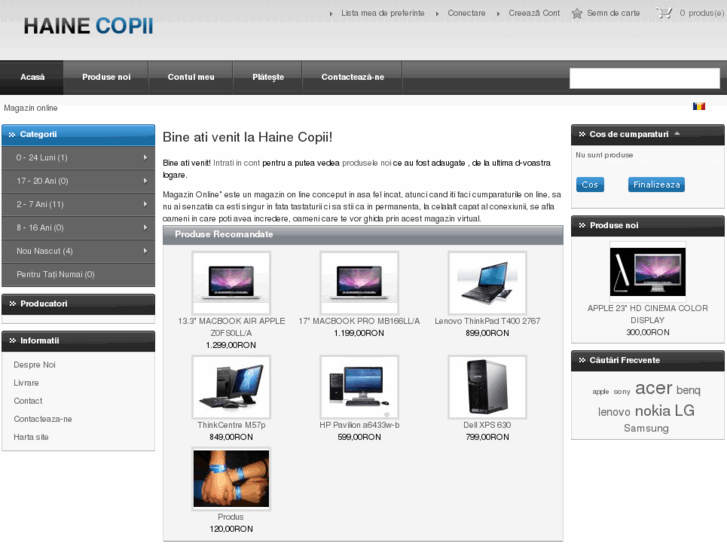Open the Produs wristbands thumbnail

[231, 479]
